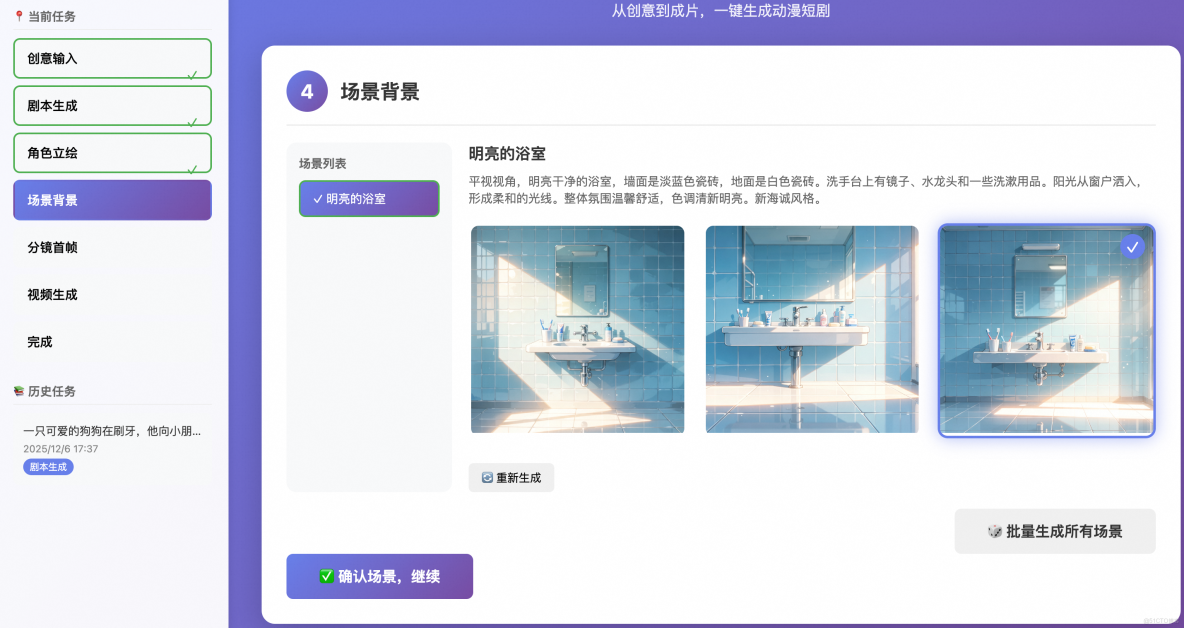Click the checkmark inside 剧本生成 step card
The height and width of the screenshot is (628, 1184).
193,122
